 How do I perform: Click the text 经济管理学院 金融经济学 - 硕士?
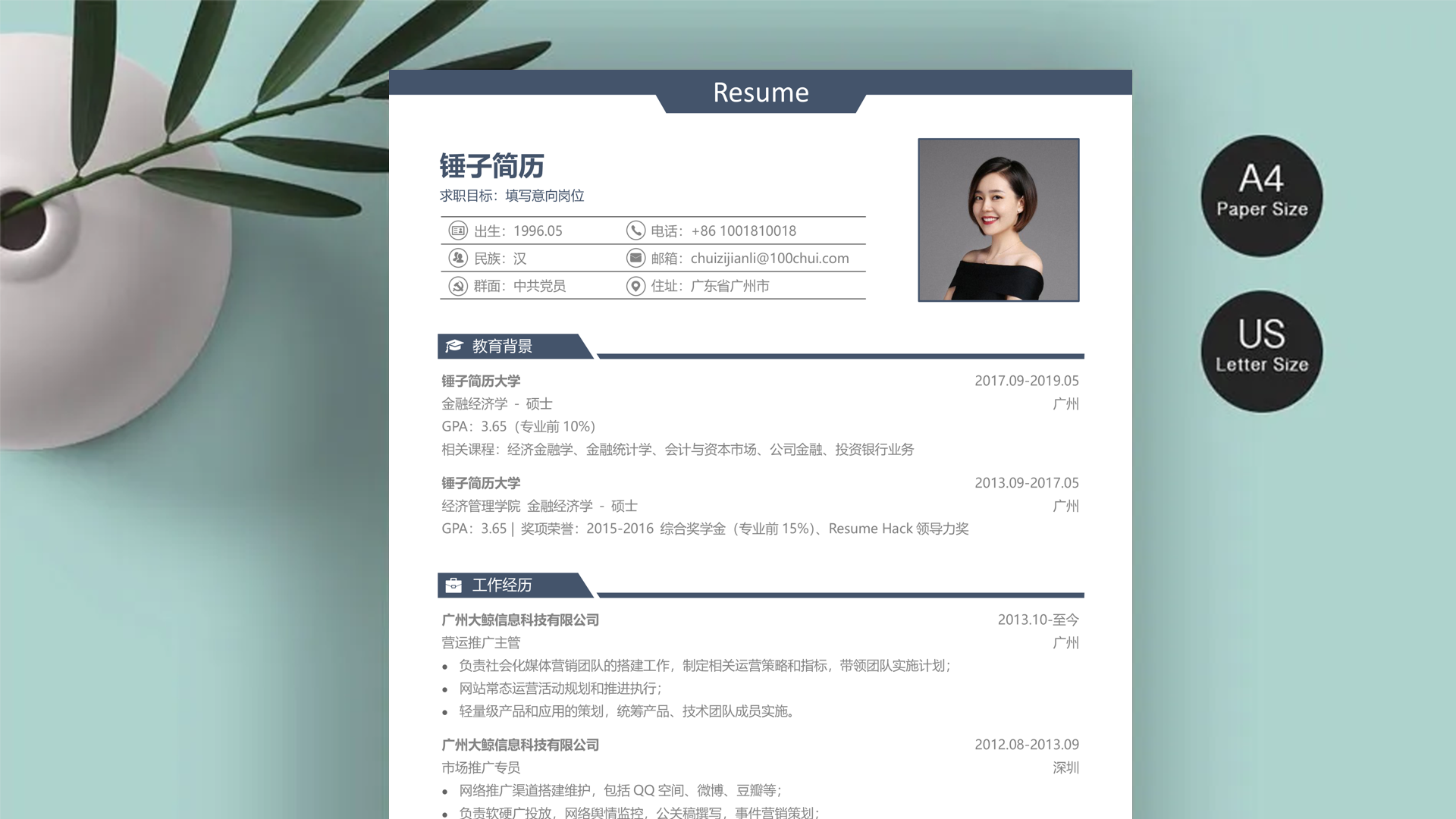(539, 506)
